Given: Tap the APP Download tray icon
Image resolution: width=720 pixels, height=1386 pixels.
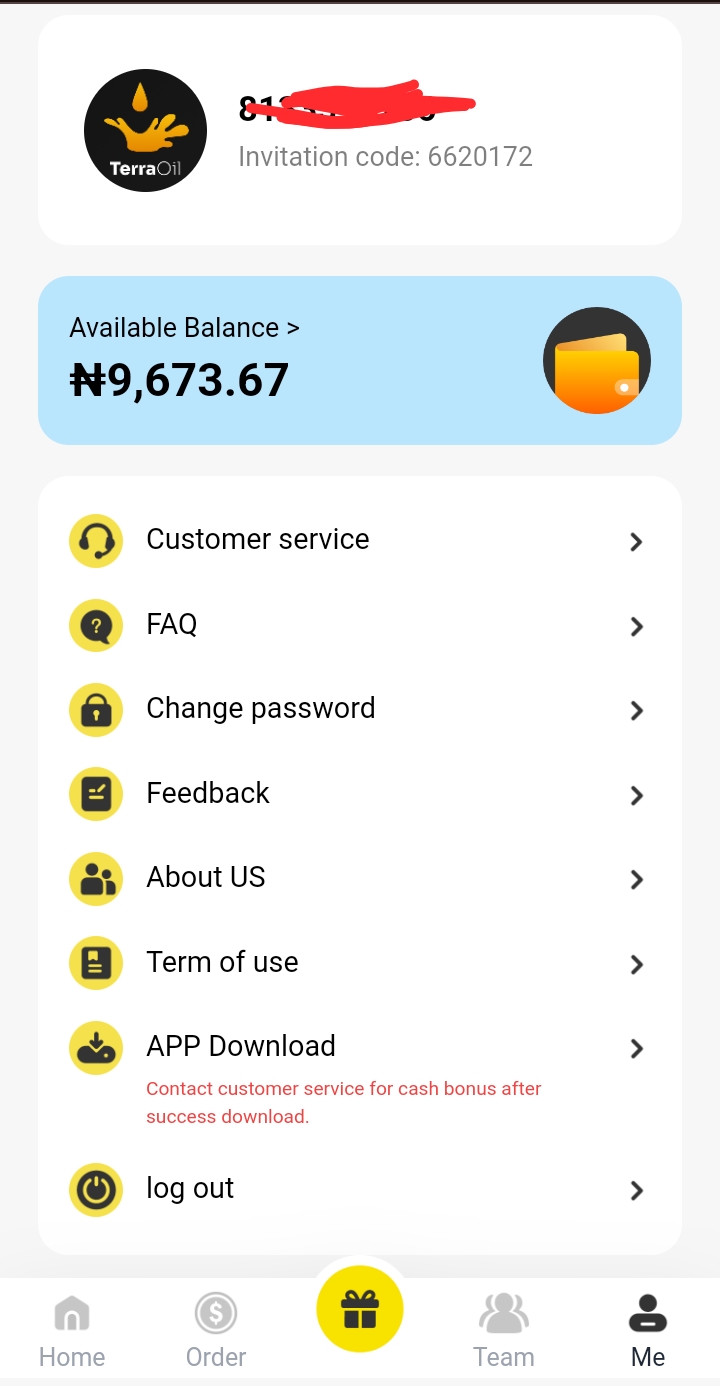Looking at the screenshot, I should pos(96,1048).
